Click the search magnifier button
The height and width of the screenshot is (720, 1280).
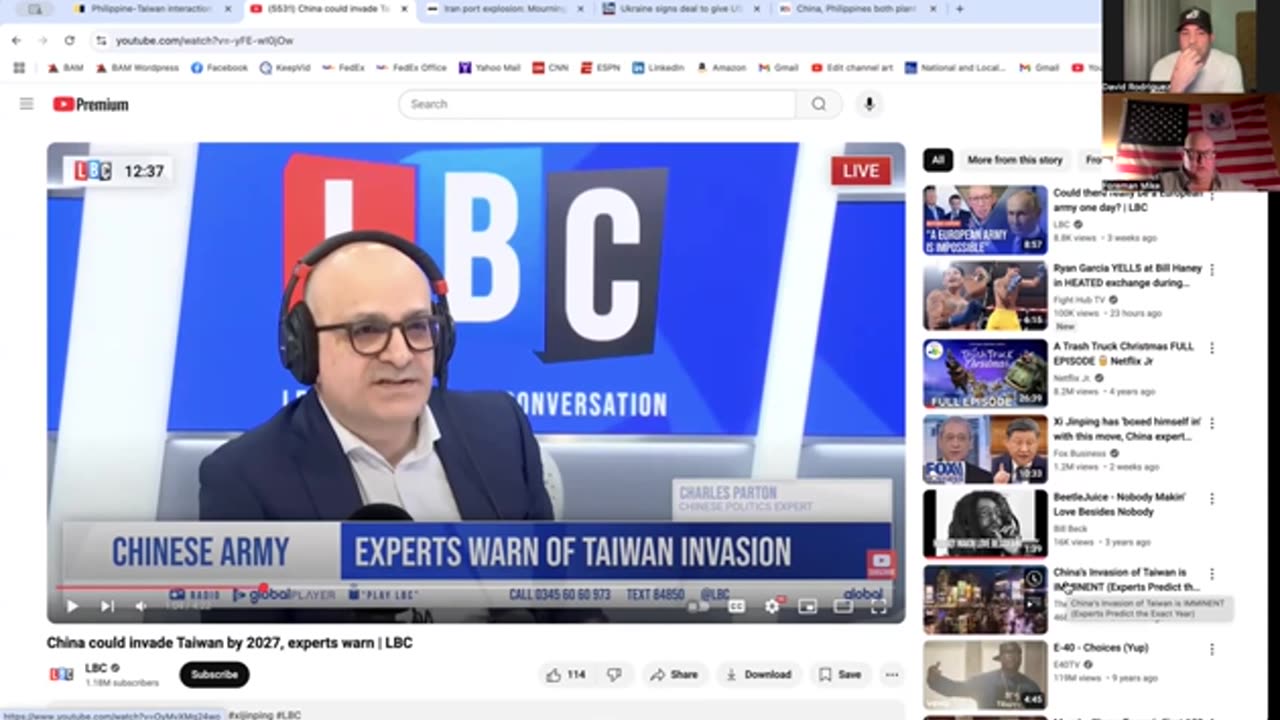(x=819, y=104)
